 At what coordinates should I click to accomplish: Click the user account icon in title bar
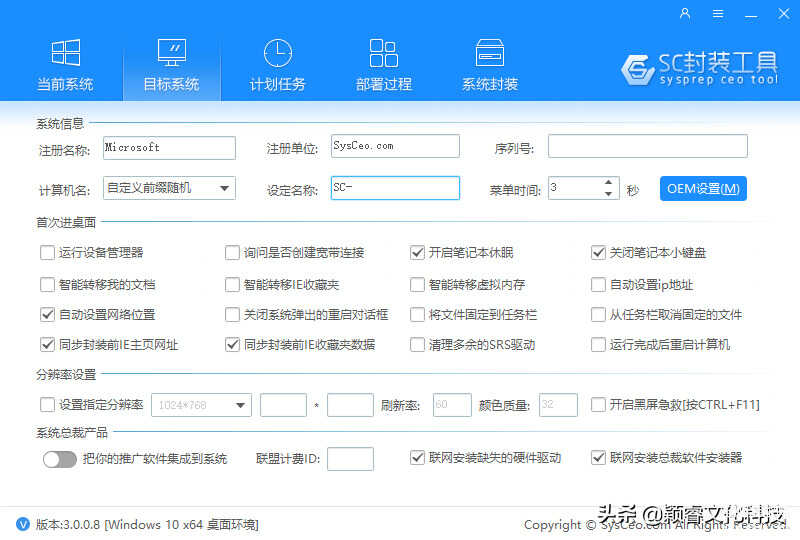click(x=685, y=13)
